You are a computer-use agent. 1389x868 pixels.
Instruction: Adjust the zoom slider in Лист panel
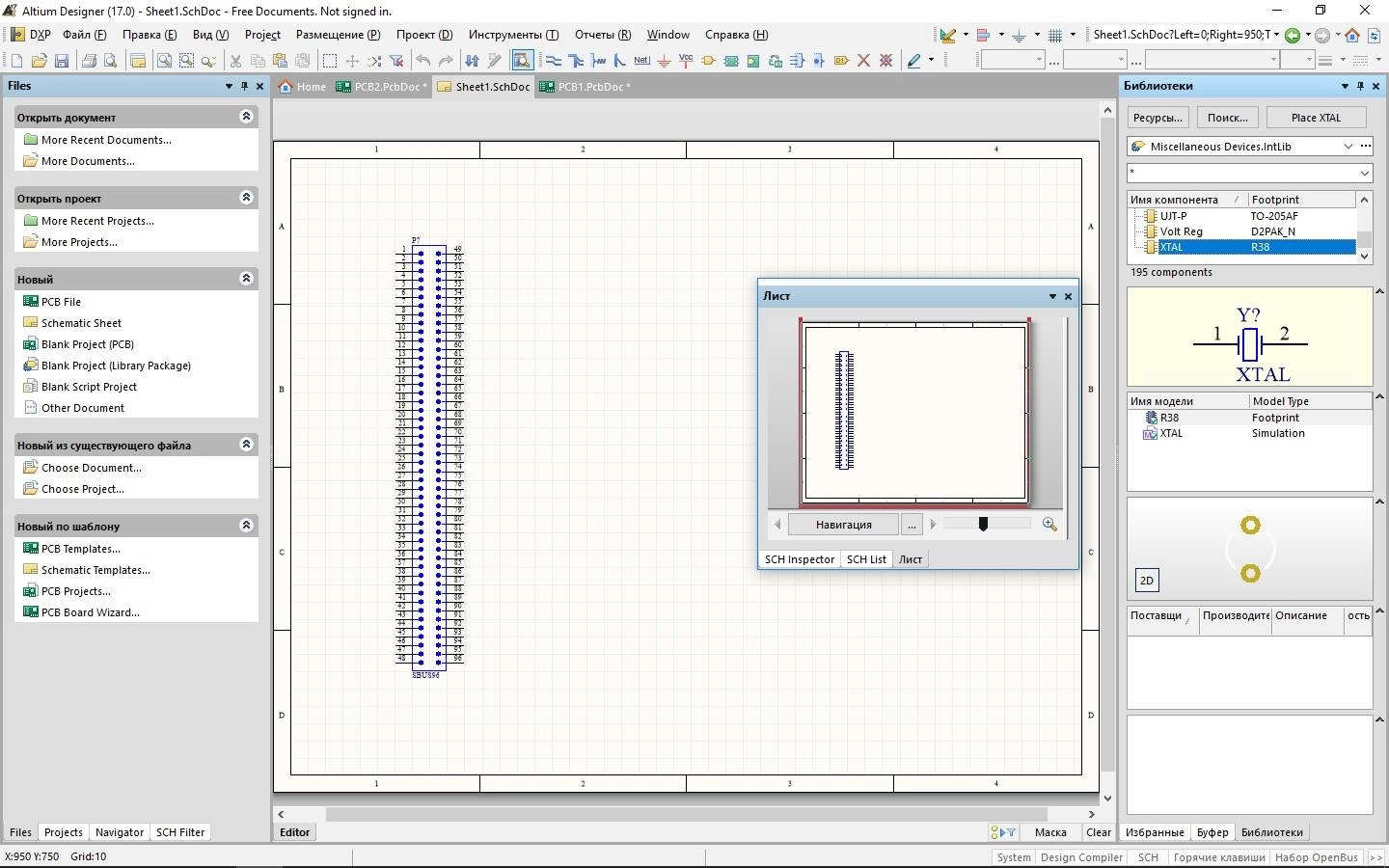[x=983, y=524]
